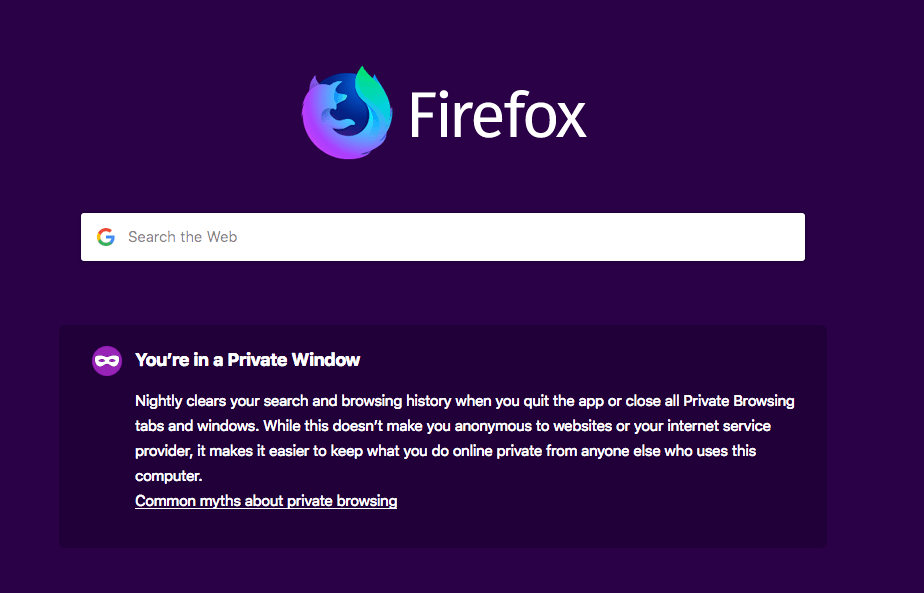Click the Google G icon in search box

pyautogui.click(x=106, y=237)
